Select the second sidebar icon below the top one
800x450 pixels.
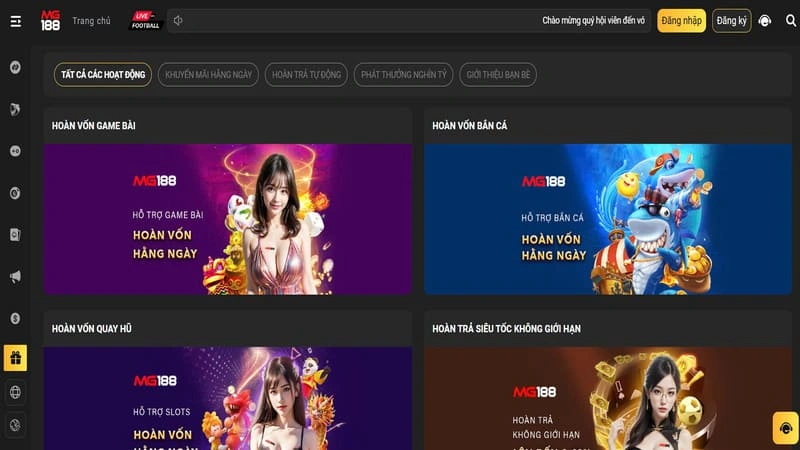click(x=15, y=109)
